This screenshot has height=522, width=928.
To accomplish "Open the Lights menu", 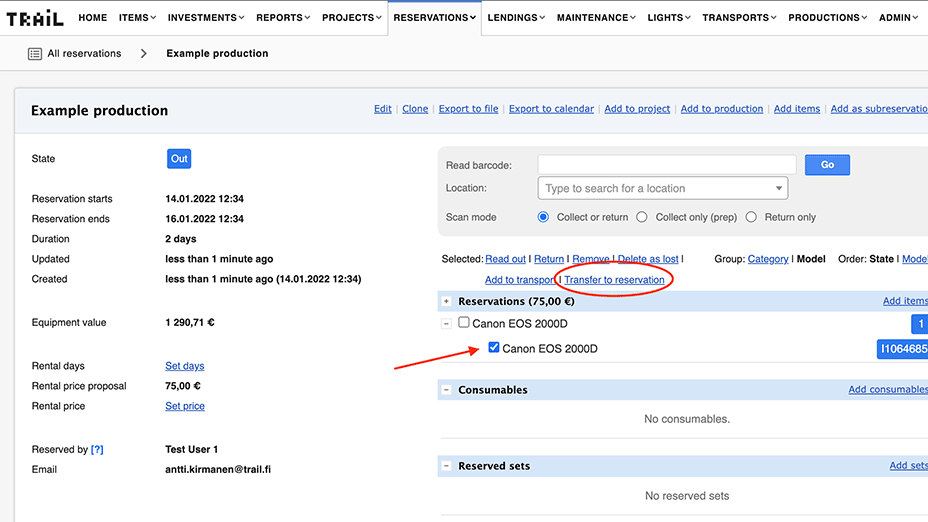I will click(x=669, y=18).
